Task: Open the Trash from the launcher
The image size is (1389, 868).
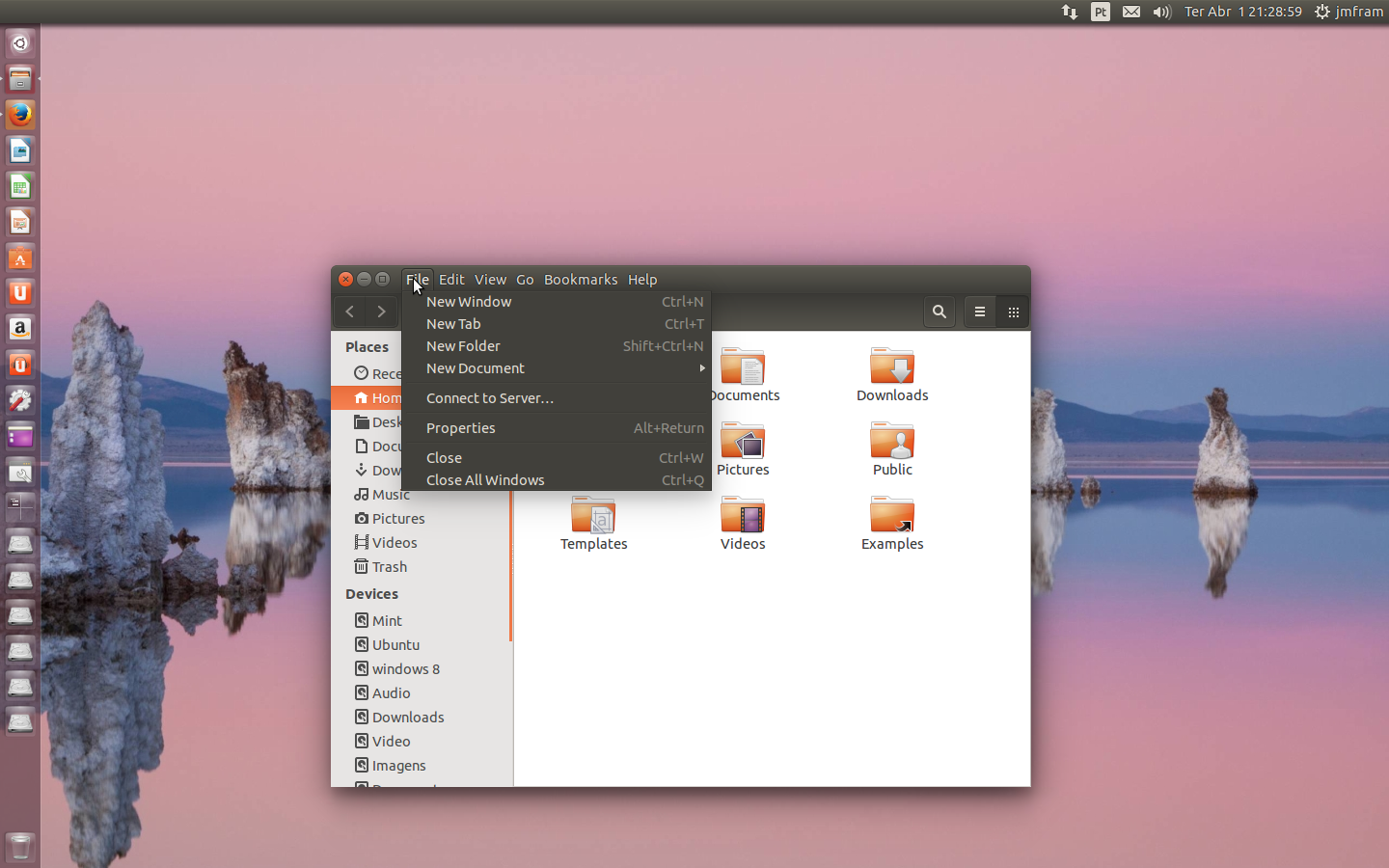Action: [x=19, y=847]
